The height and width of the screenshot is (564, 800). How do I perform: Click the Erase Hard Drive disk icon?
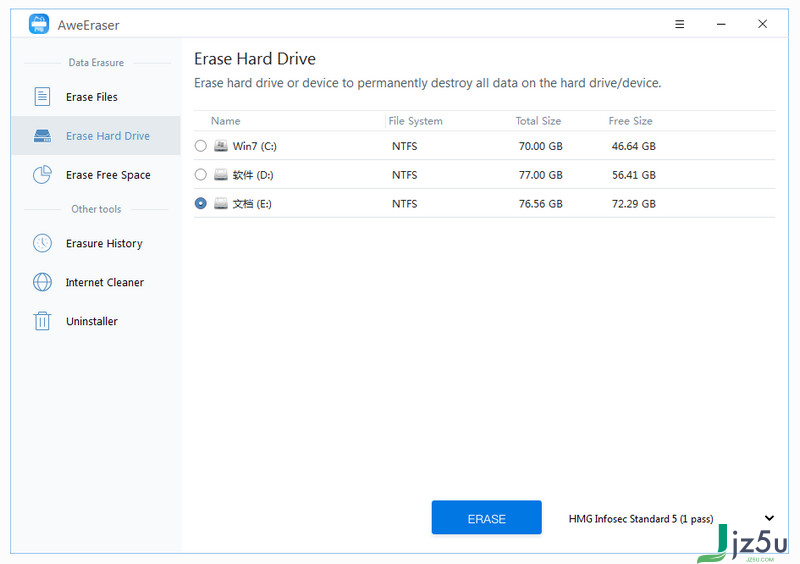(42, 136)
